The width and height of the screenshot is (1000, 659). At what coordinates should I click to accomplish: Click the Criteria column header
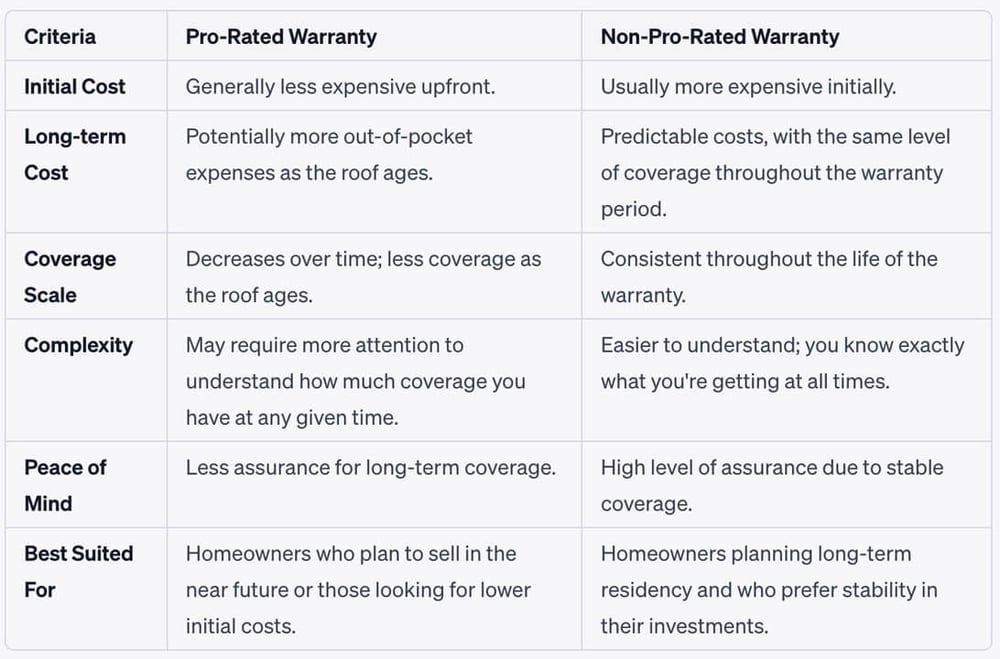point(60,37)
